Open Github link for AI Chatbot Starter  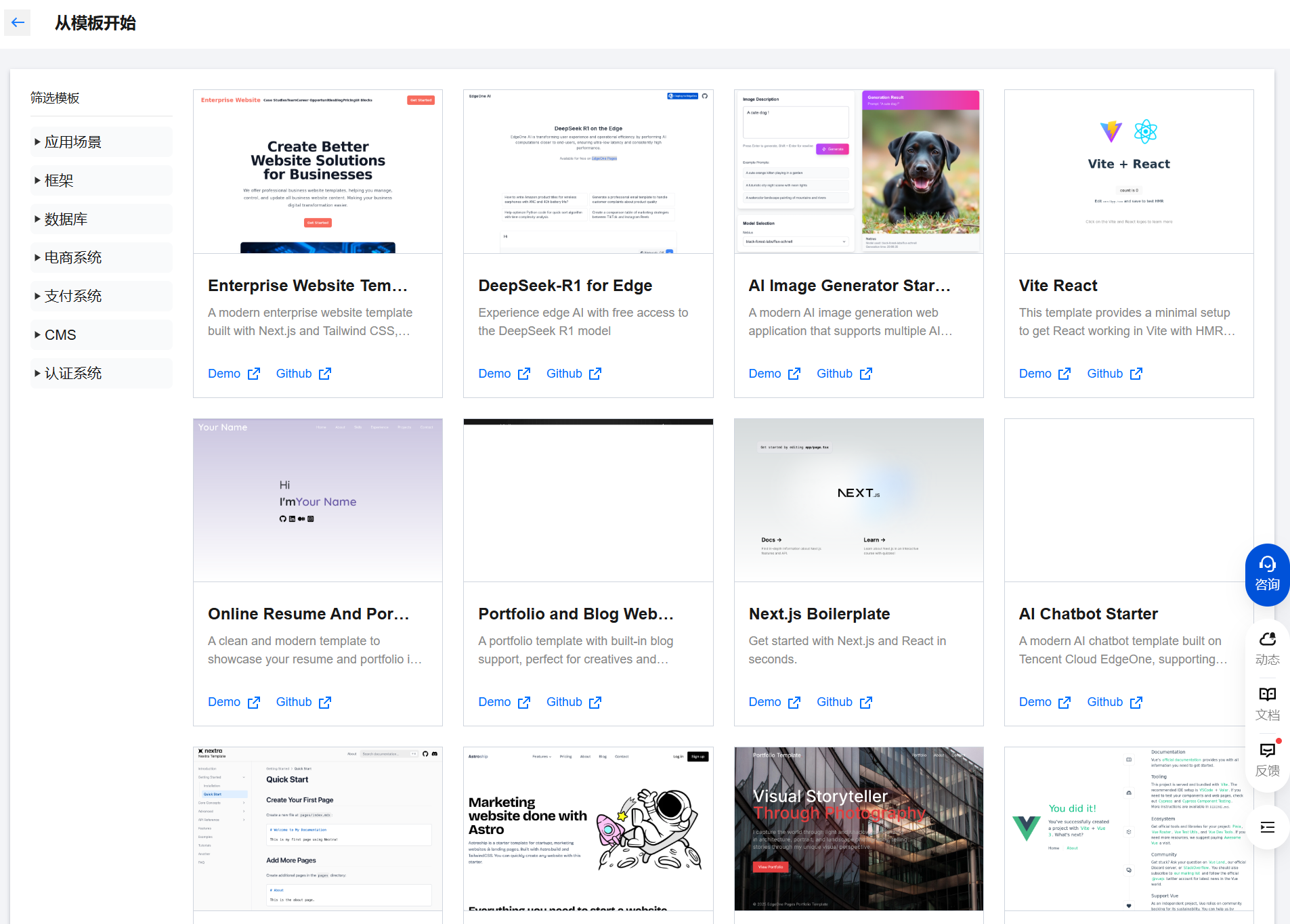coord(1104,702)
